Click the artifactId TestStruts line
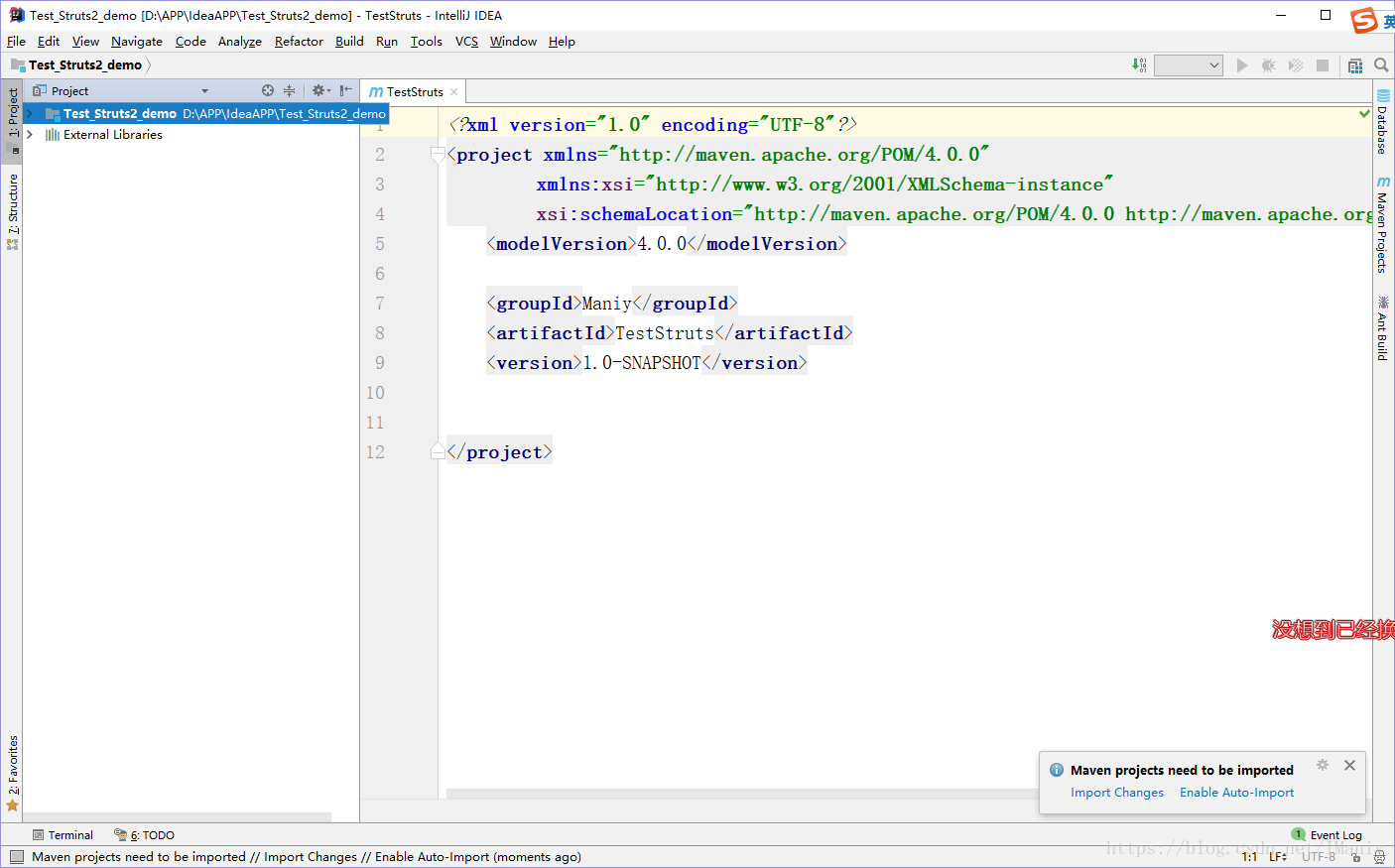Screen dimensions: 1395x868 [x=670, y=333]
